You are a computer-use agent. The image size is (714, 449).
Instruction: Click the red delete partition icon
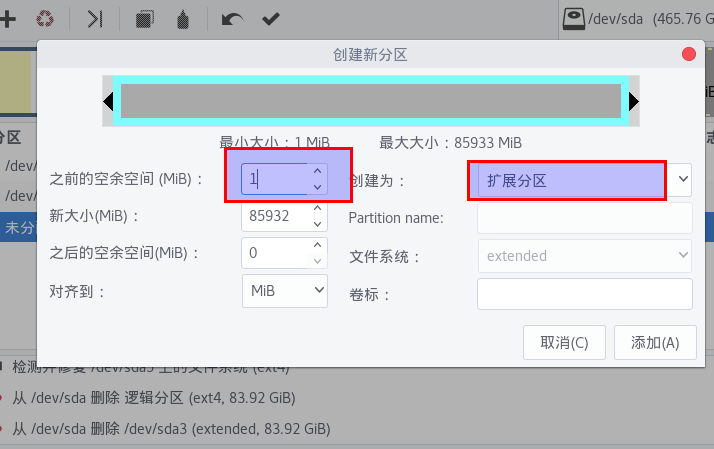point(45,19)
